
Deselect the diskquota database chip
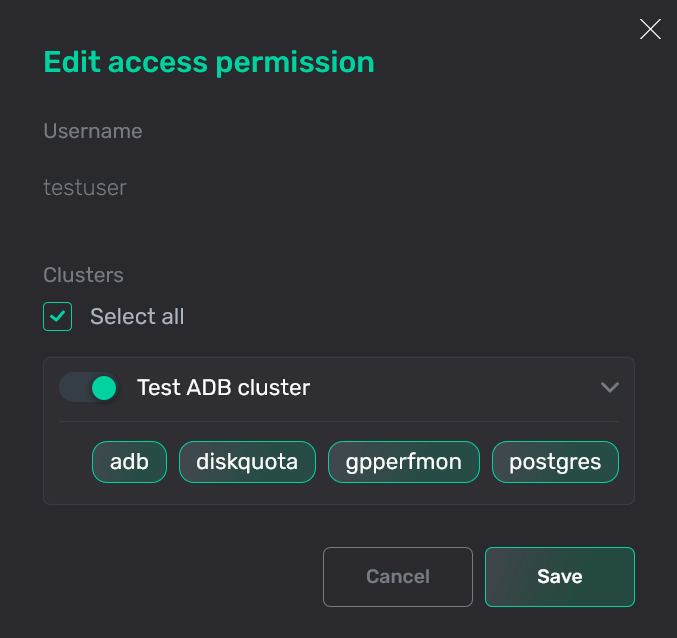[247, 462]
